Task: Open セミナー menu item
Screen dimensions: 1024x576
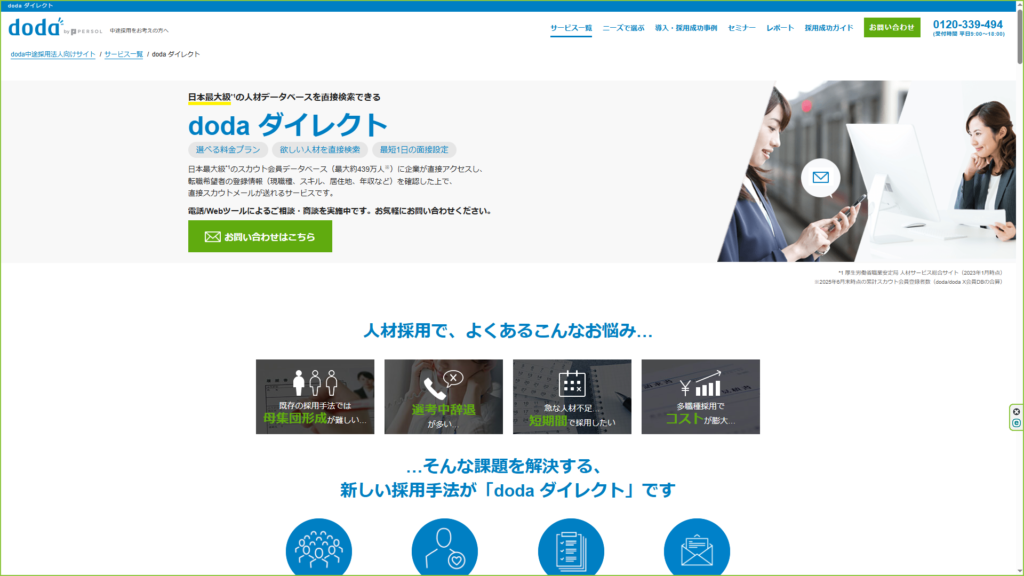Action: (741, 28)
